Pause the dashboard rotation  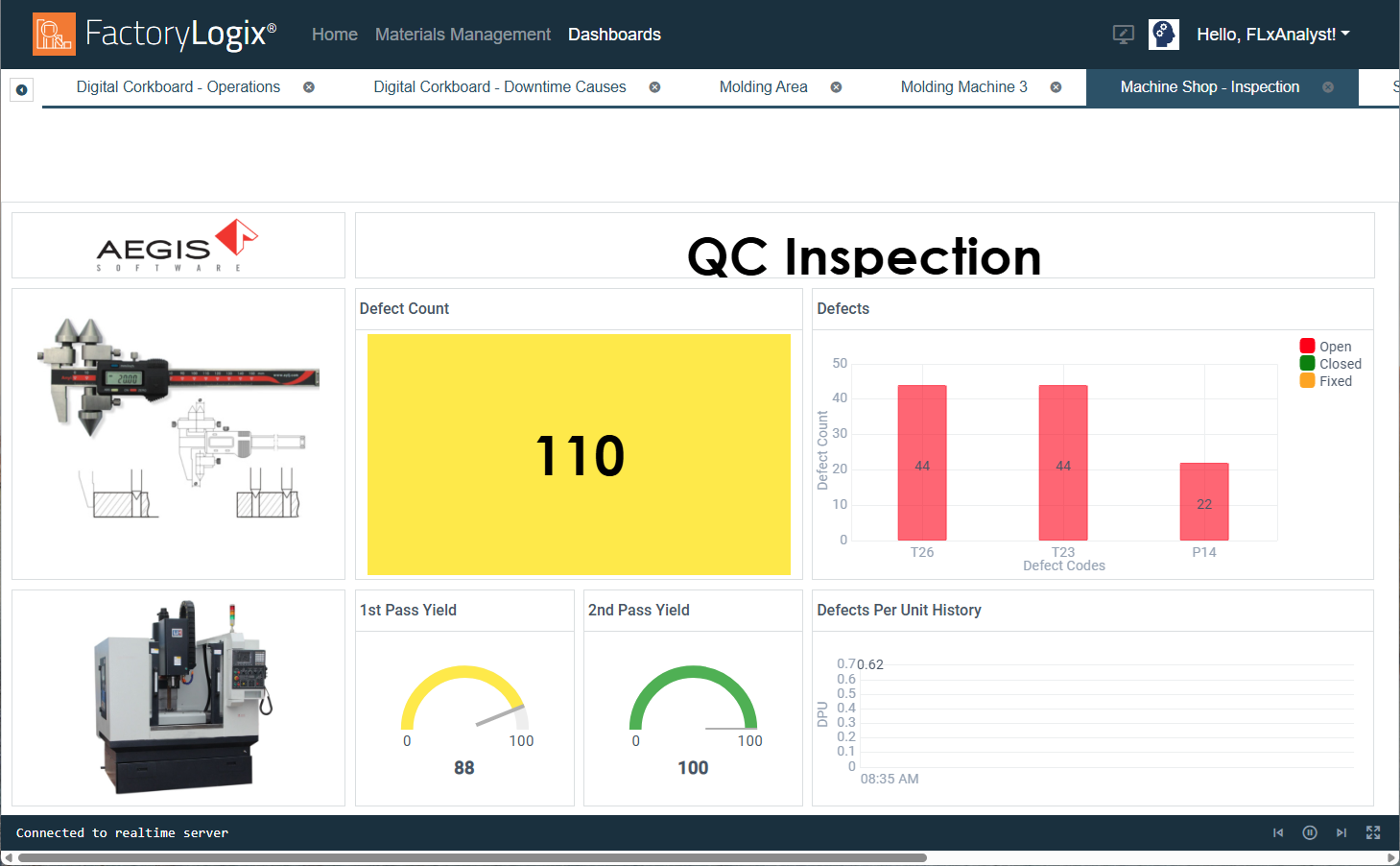coord(1309,832)
